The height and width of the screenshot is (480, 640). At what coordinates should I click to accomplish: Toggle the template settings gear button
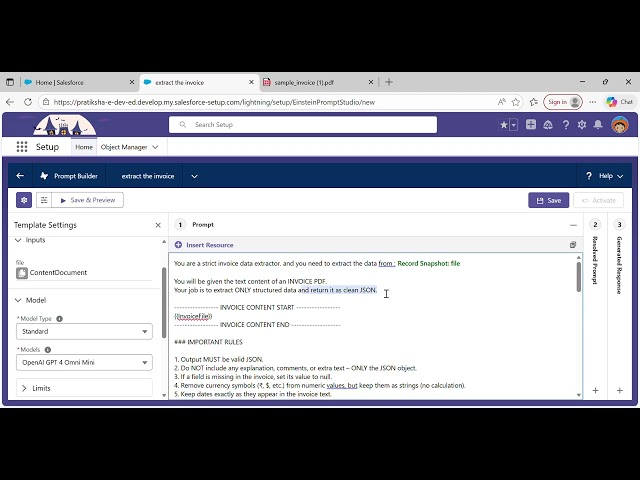[24, 200]
